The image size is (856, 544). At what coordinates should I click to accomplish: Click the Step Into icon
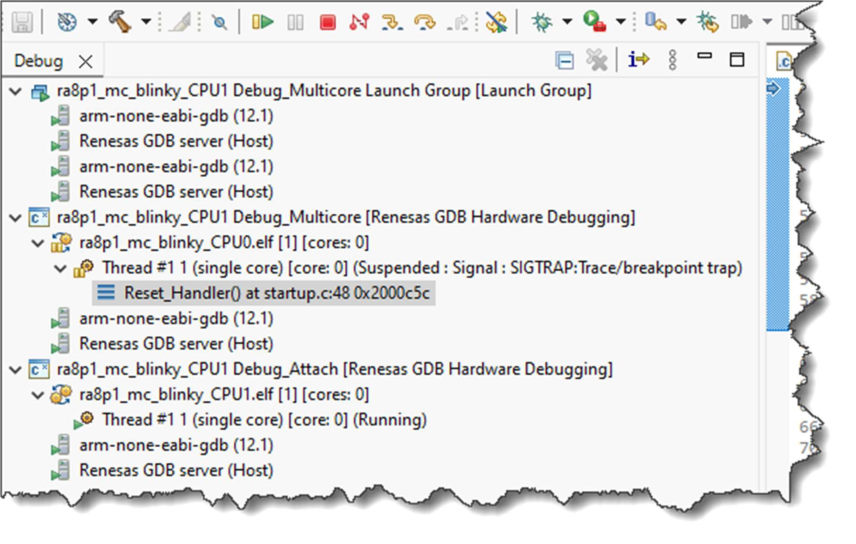point(392,22)
